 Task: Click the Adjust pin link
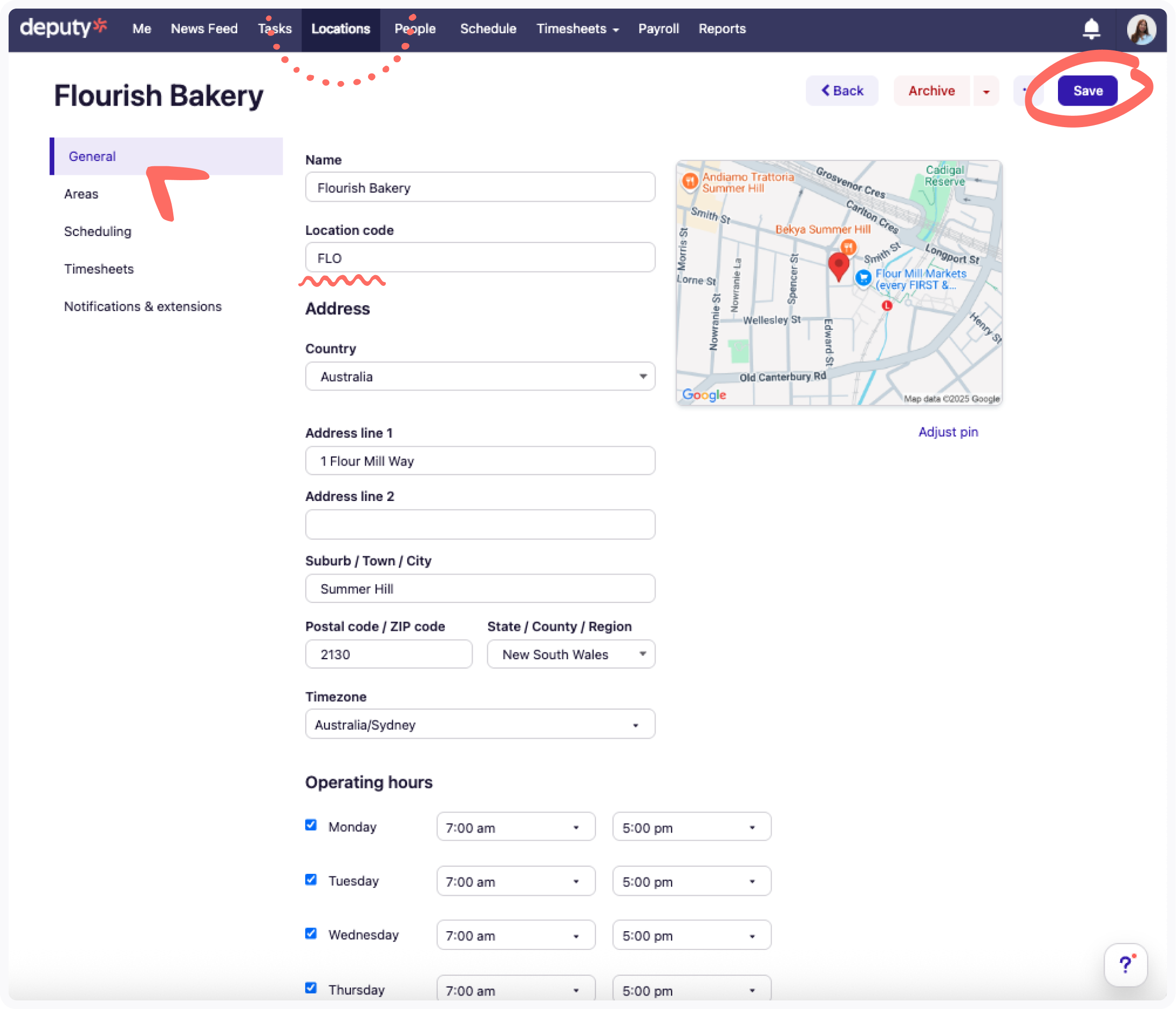click(x=948, y=432)
